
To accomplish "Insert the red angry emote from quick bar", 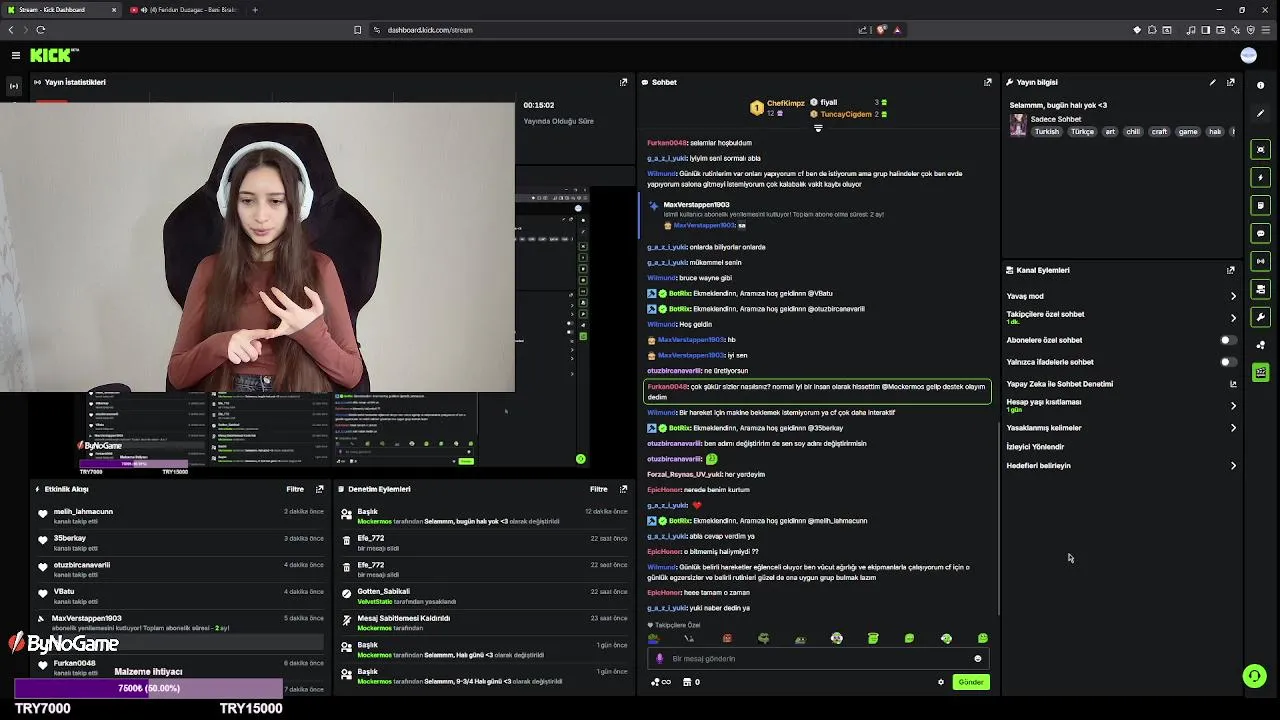I will (727, 638).
